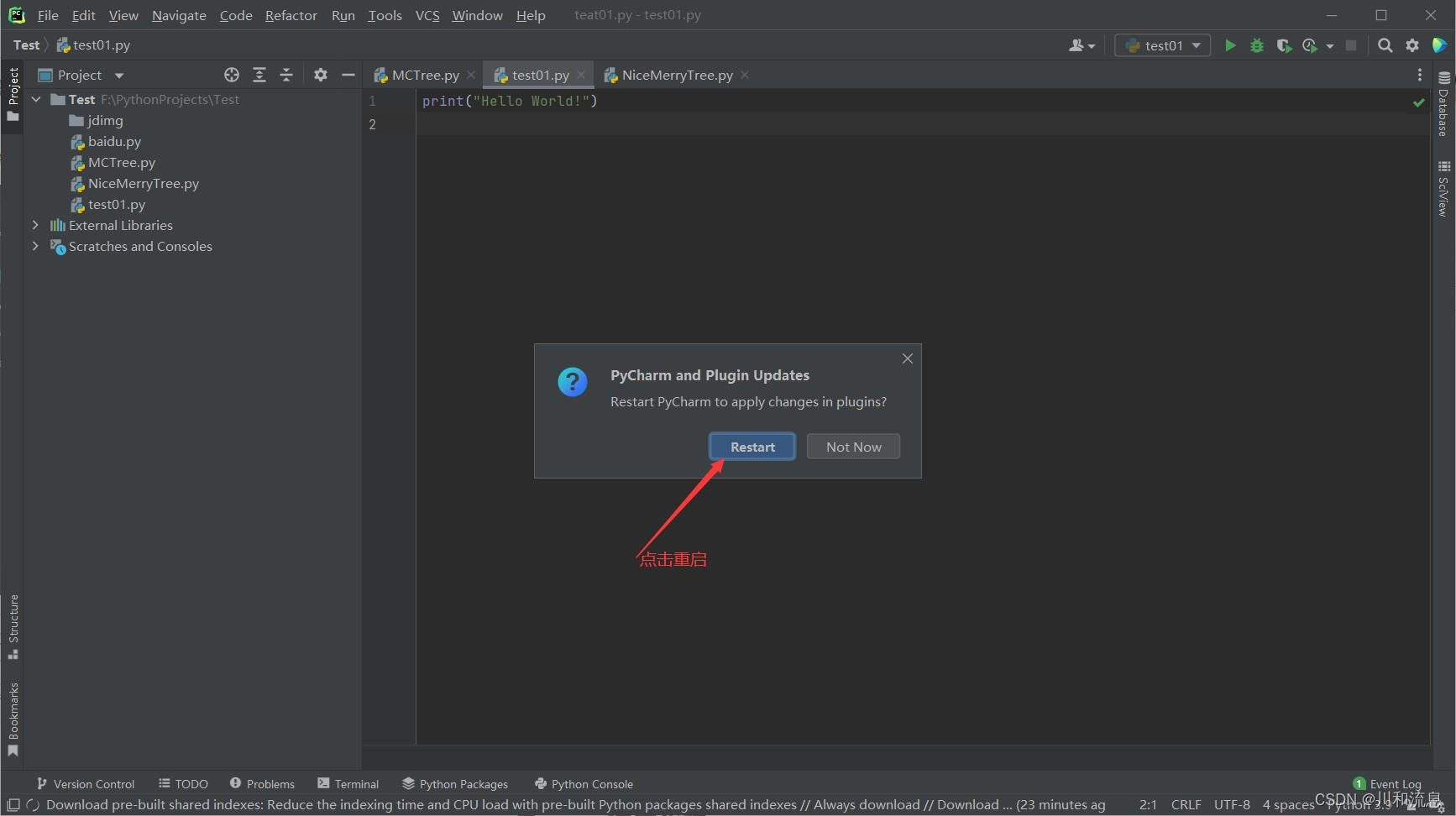Click cursor position 2:1 in status bar

[1148, 804]
